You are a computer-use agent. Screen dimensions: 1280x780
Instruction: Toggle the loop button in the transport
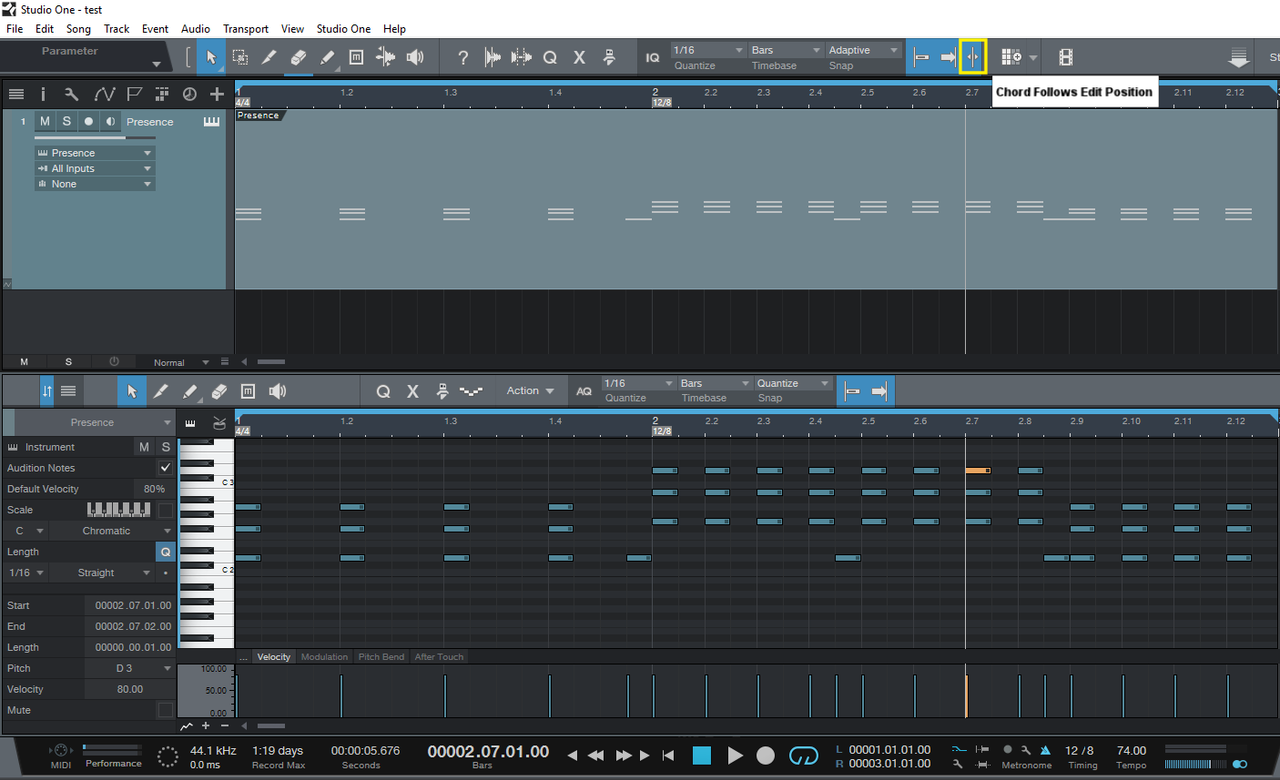(x=803, y=755)
